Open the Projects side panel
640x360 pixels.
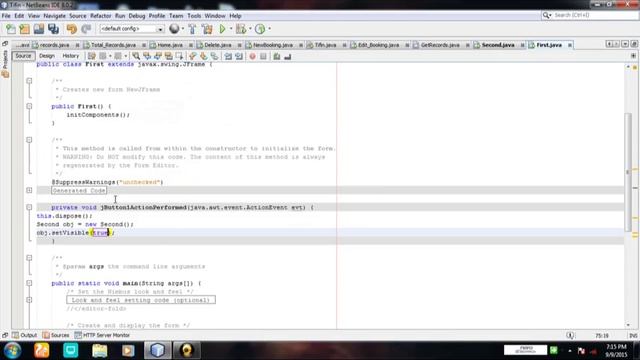[x=5, y=64]
